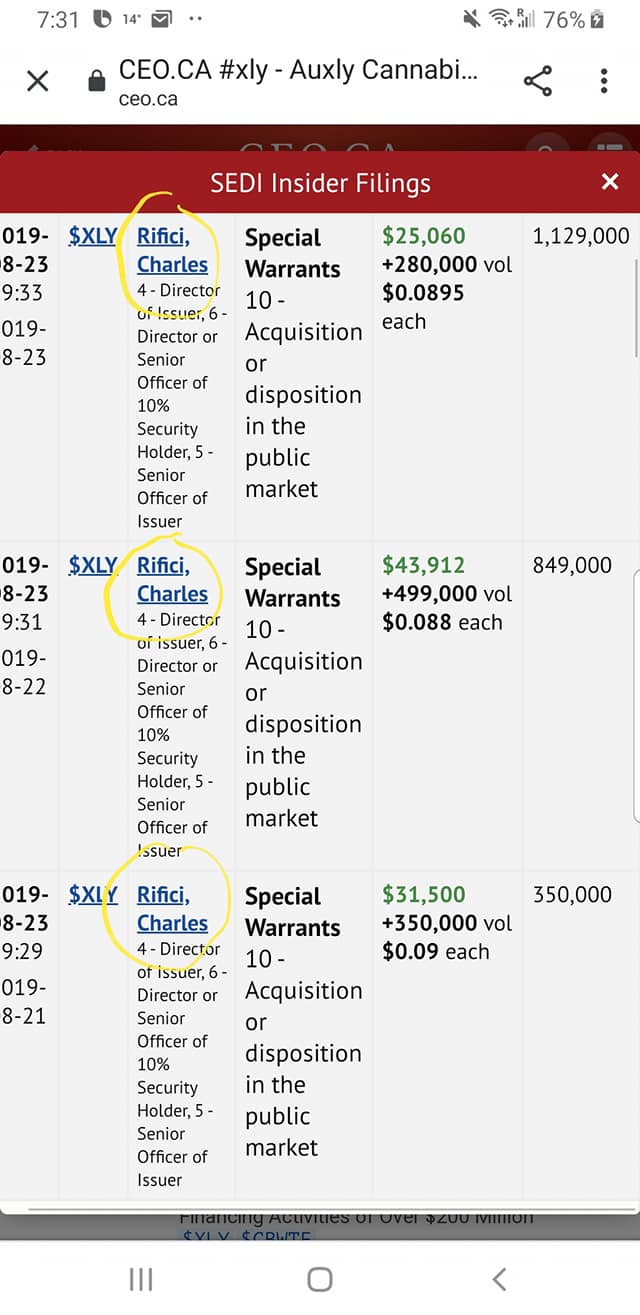Tap the battery 76% indicator
Viewport: 640px width, 1315px height.
[573, 19]
